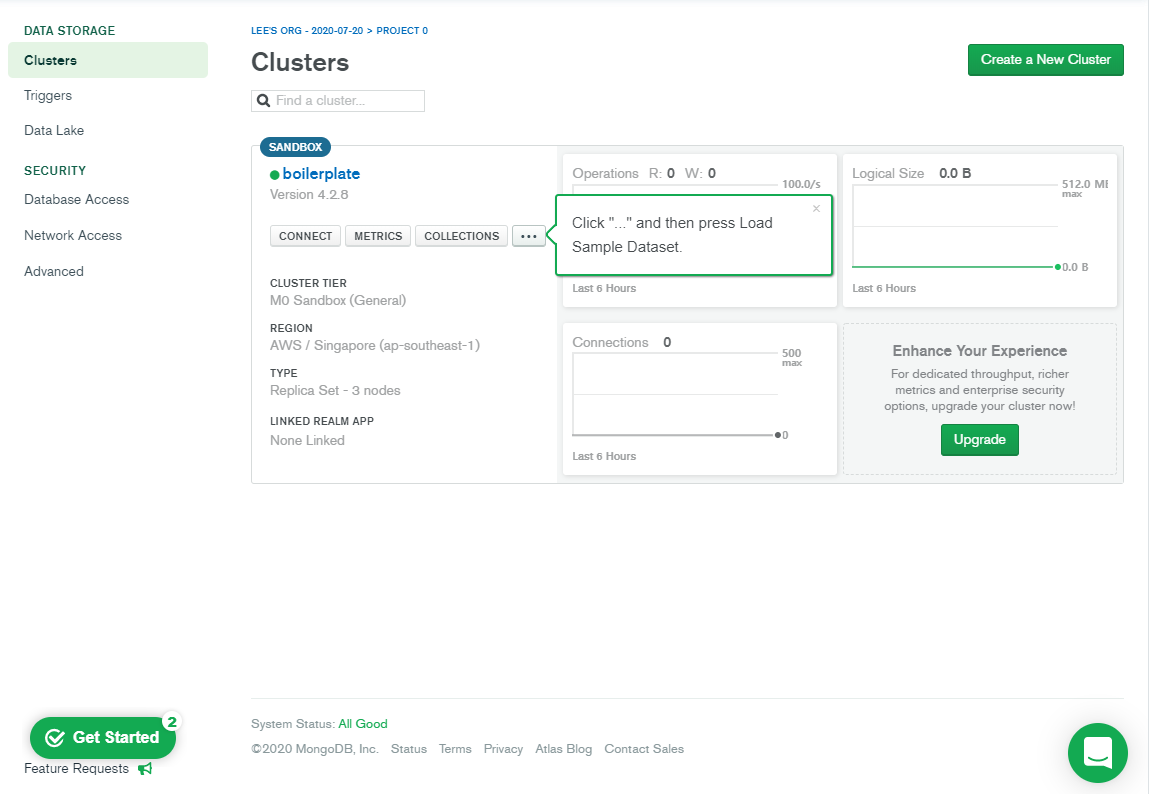This screenshot has width=1151, height=794.
Task: Click the Clusters page title
Action: (300, 62)
